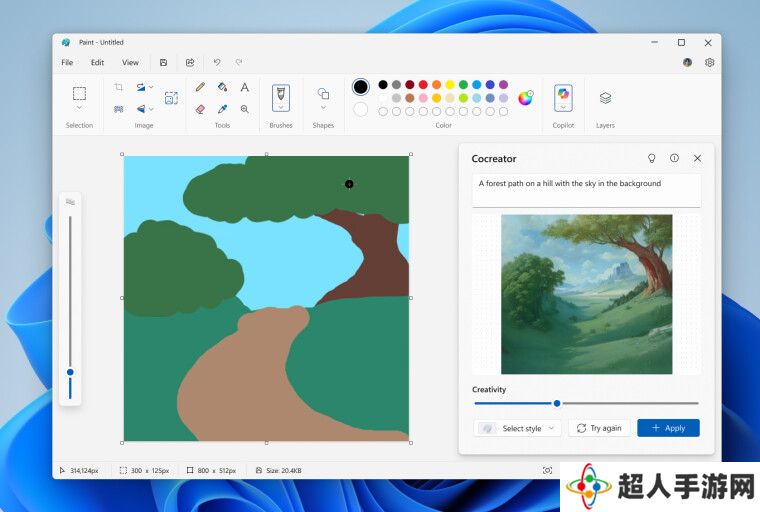This screenshot has width=760, height=512.
Task: Click the Apply button
Action: click(x=668, y=428)
